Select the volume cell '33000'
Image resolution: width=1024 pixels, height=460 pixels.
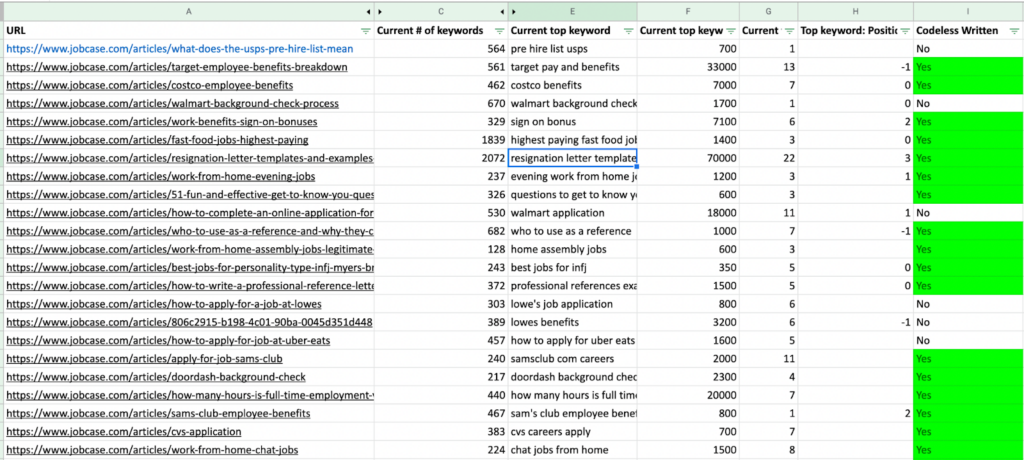tap(688, 67)
